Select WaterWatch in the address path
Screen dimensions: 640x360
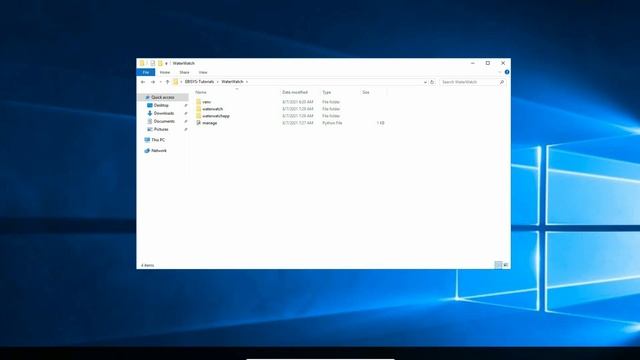232,82
